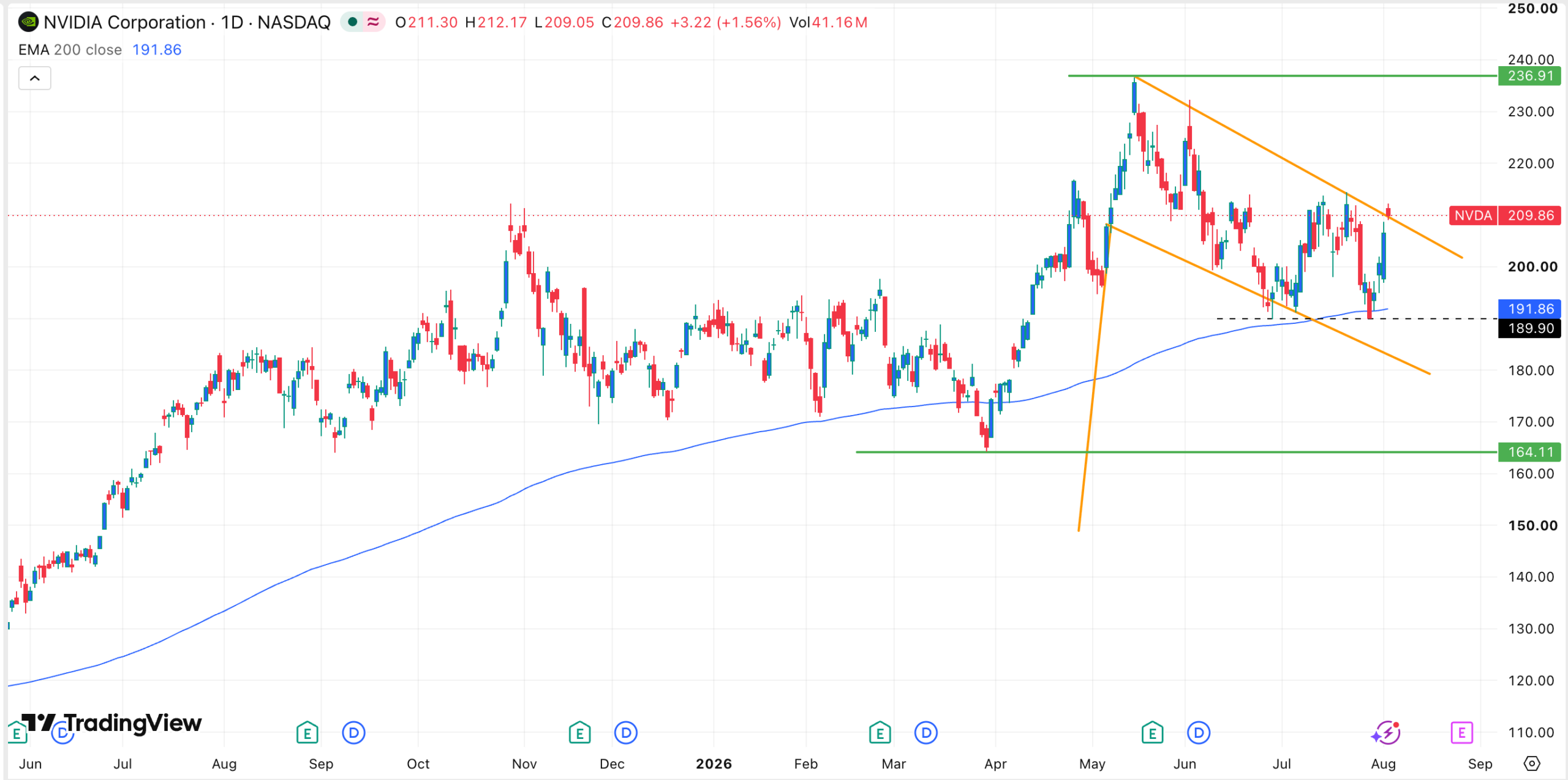Click the open value O 211.30
Screen dimensions: 1568x780
pyautogui.click(x=426, y=23)
